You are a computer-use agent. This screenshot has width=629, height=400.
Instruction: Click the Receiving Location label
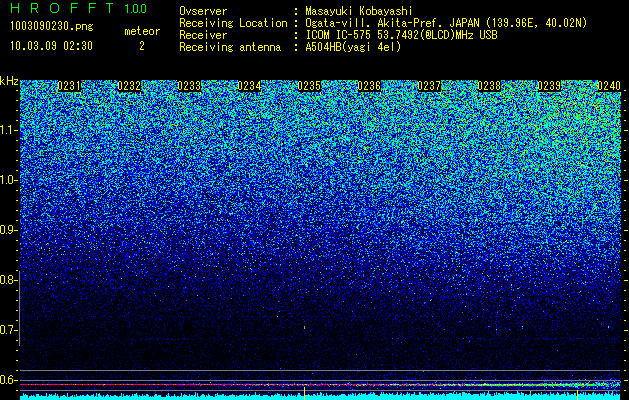(x=233, y=23)
